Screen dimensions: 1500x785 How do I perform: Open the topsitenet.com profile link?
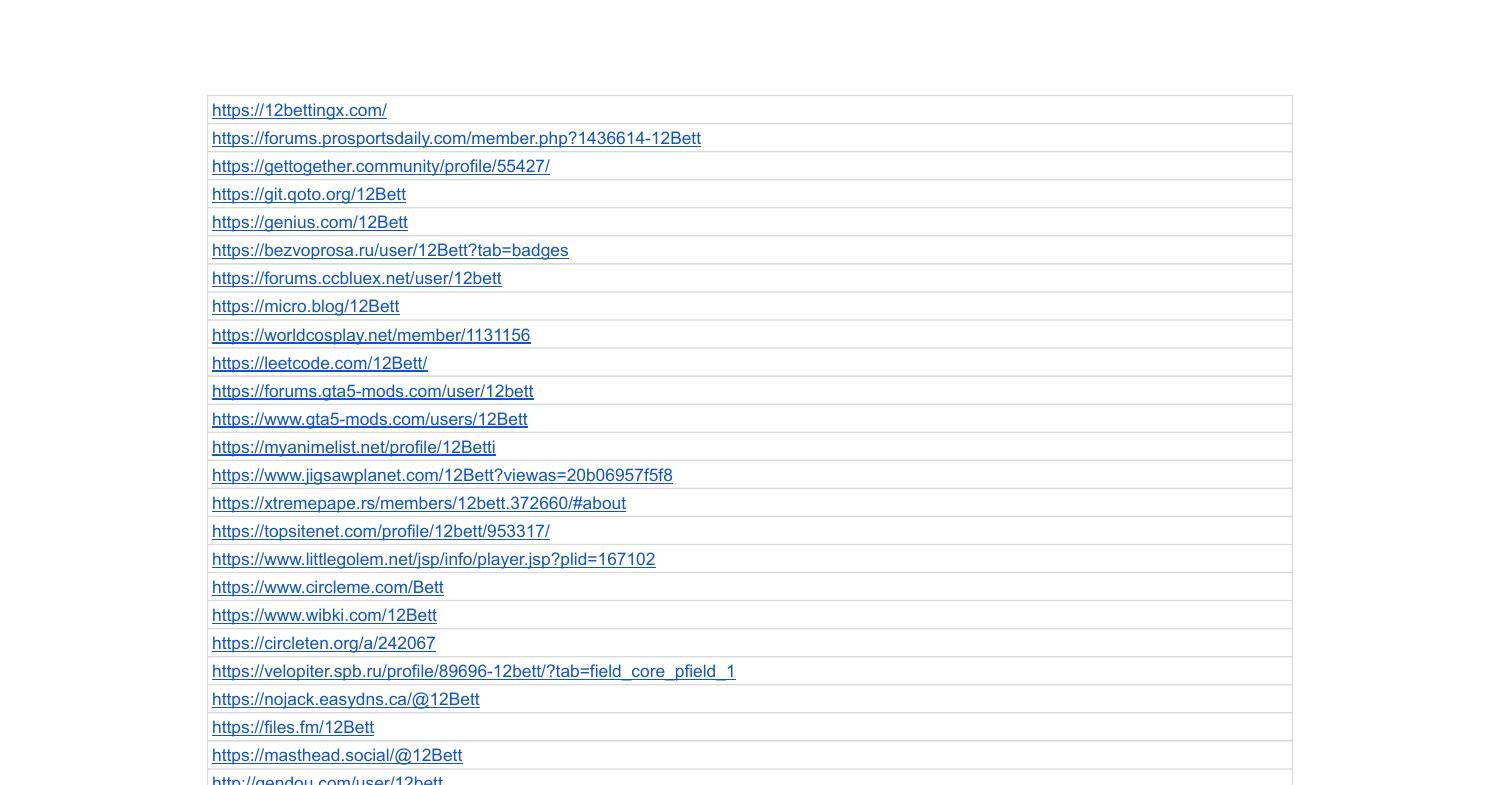[381, 531]
